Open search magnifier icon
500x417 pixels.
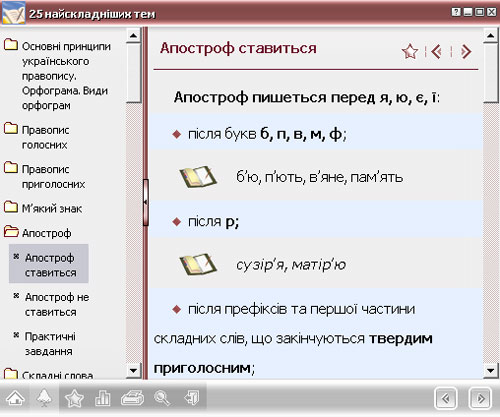162,398
